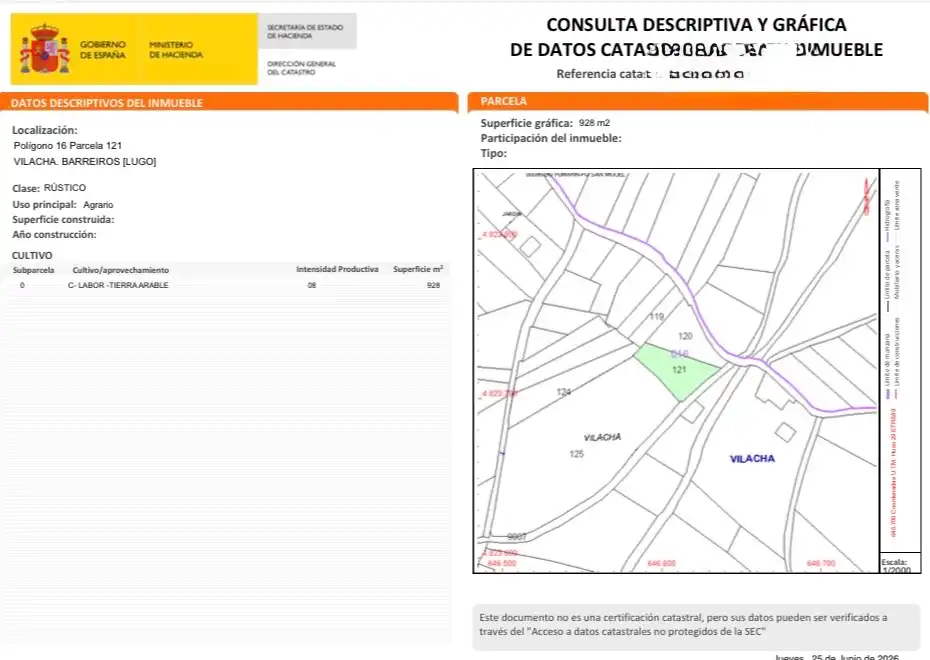Click the 'MINISTERIO DE HACIENDA' text
This screenshot has height=660, width=930.
(x=176, y=50)
